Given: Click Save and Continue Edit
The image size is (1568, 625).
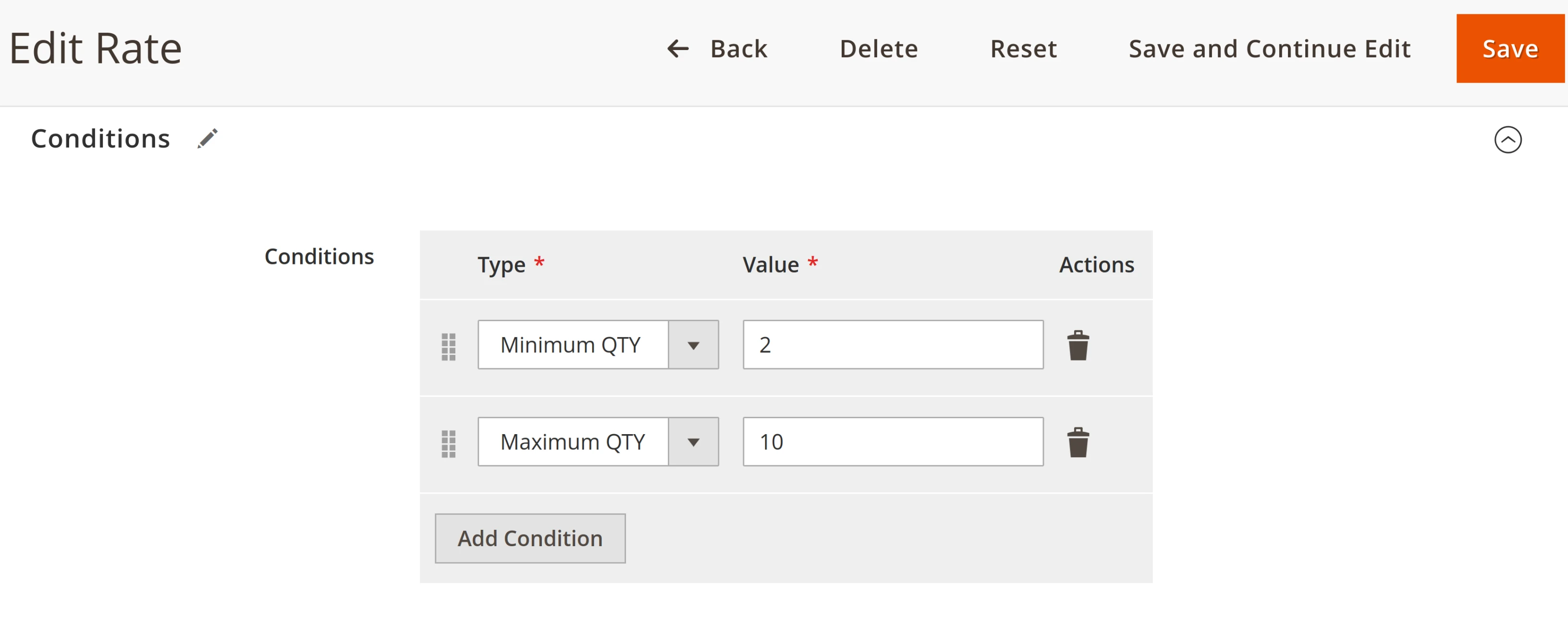Looking at the screenshot, I should coord(1270,49).
